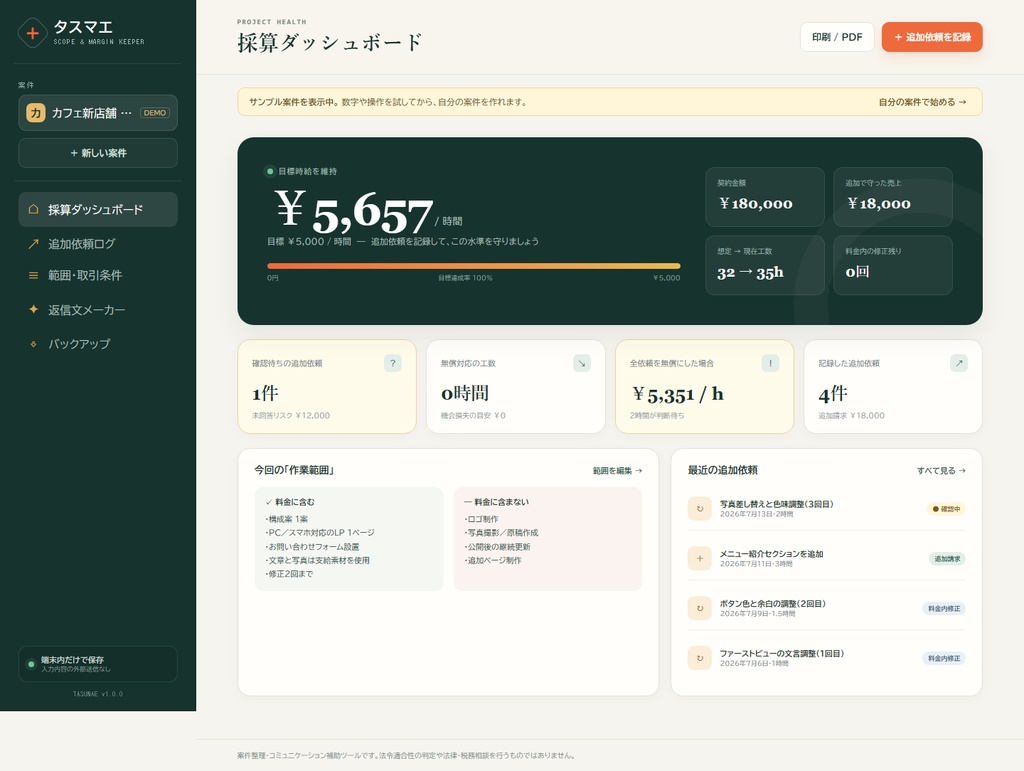The height and width of the screenshot is (771, 1024).
Task: Click the 追加請求 status badge
Action: pos(947,559)
